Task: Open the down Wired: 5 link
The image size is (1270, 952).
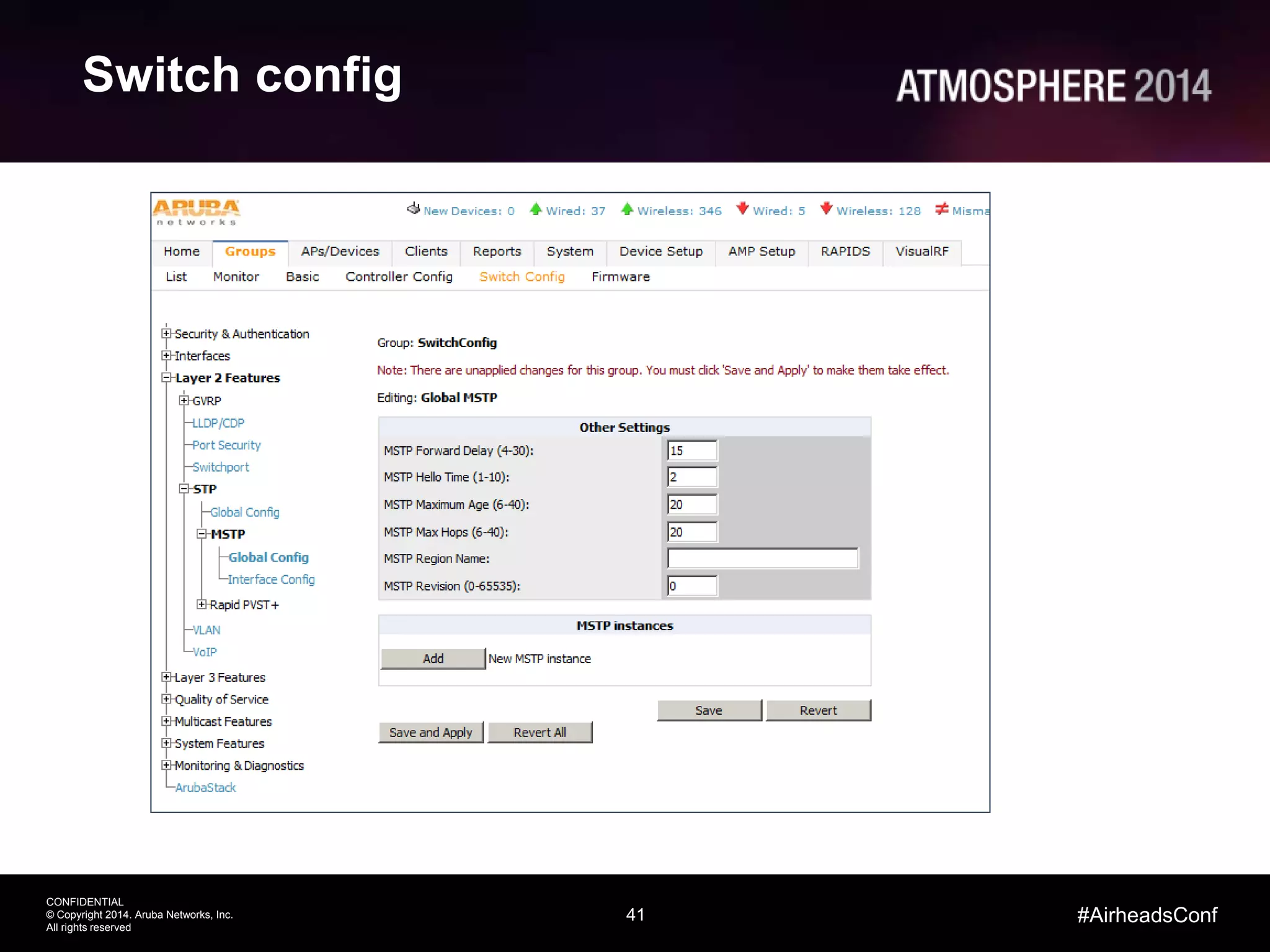Action: coord(779,211)
